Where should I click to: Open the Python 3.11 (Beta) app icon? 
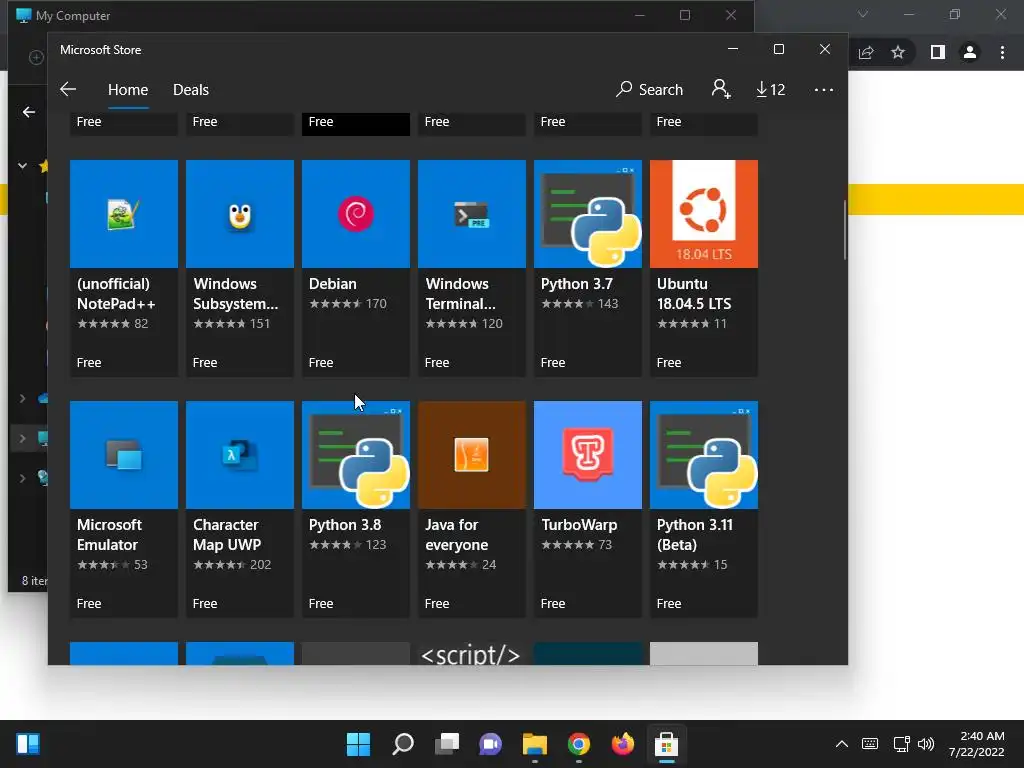704,455
